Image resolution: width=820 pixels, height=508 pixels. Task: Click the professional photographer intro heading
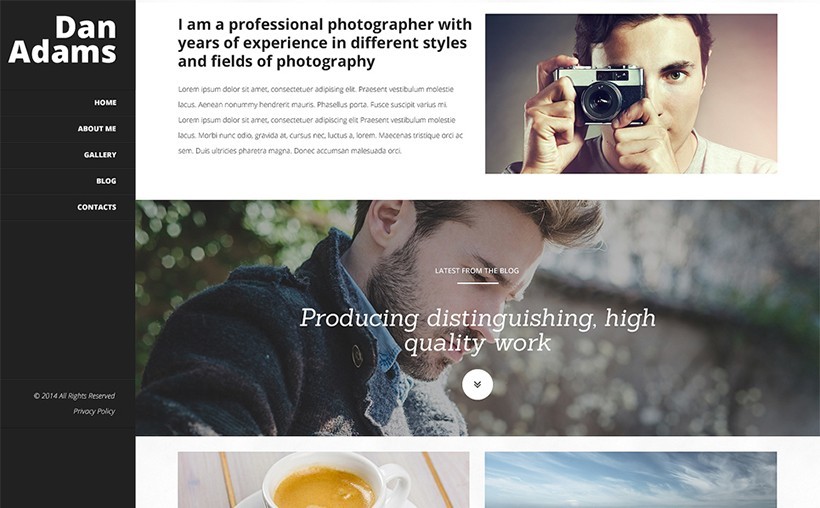pyautogui.click(x=325, y=43)
